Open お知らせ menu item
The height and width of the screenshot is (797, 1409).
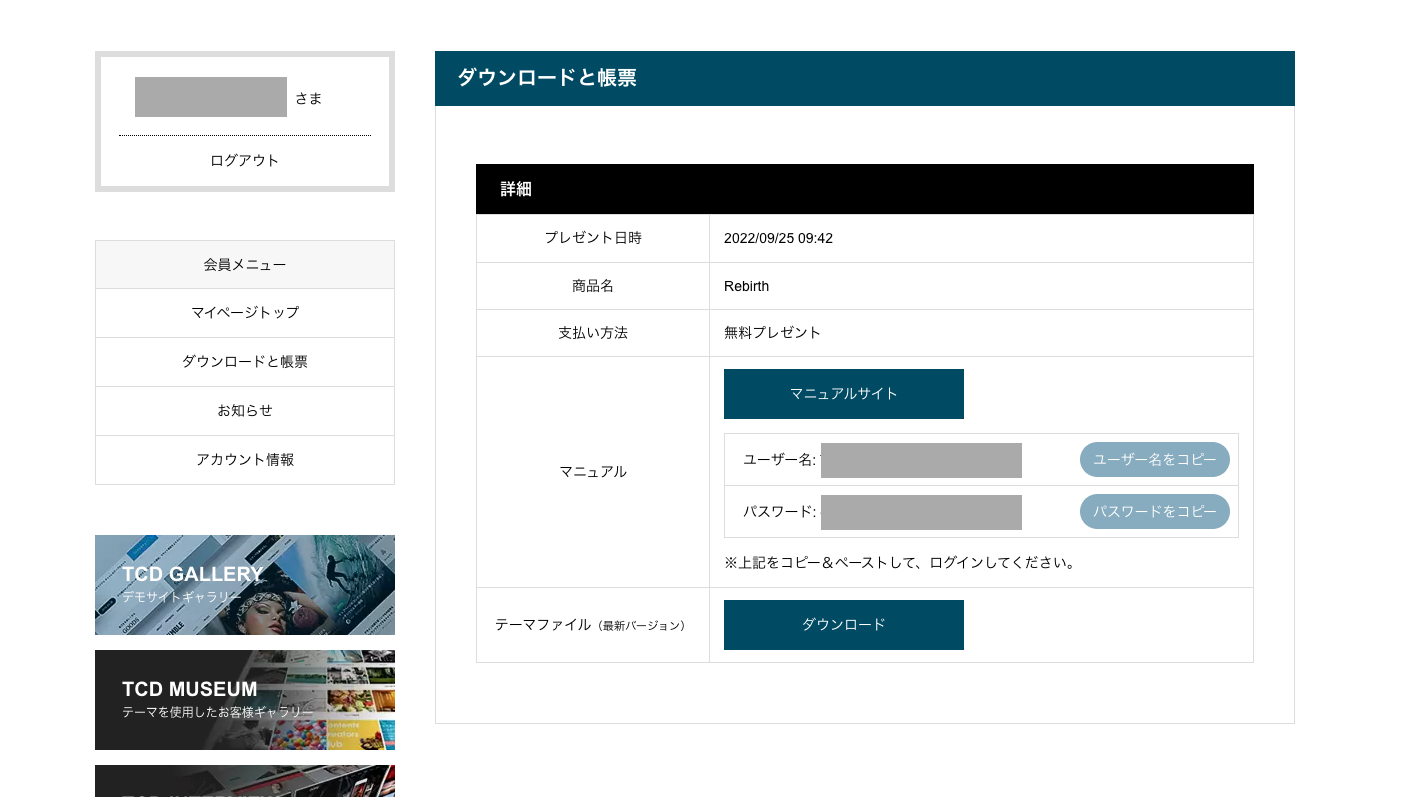click(245, 411)
